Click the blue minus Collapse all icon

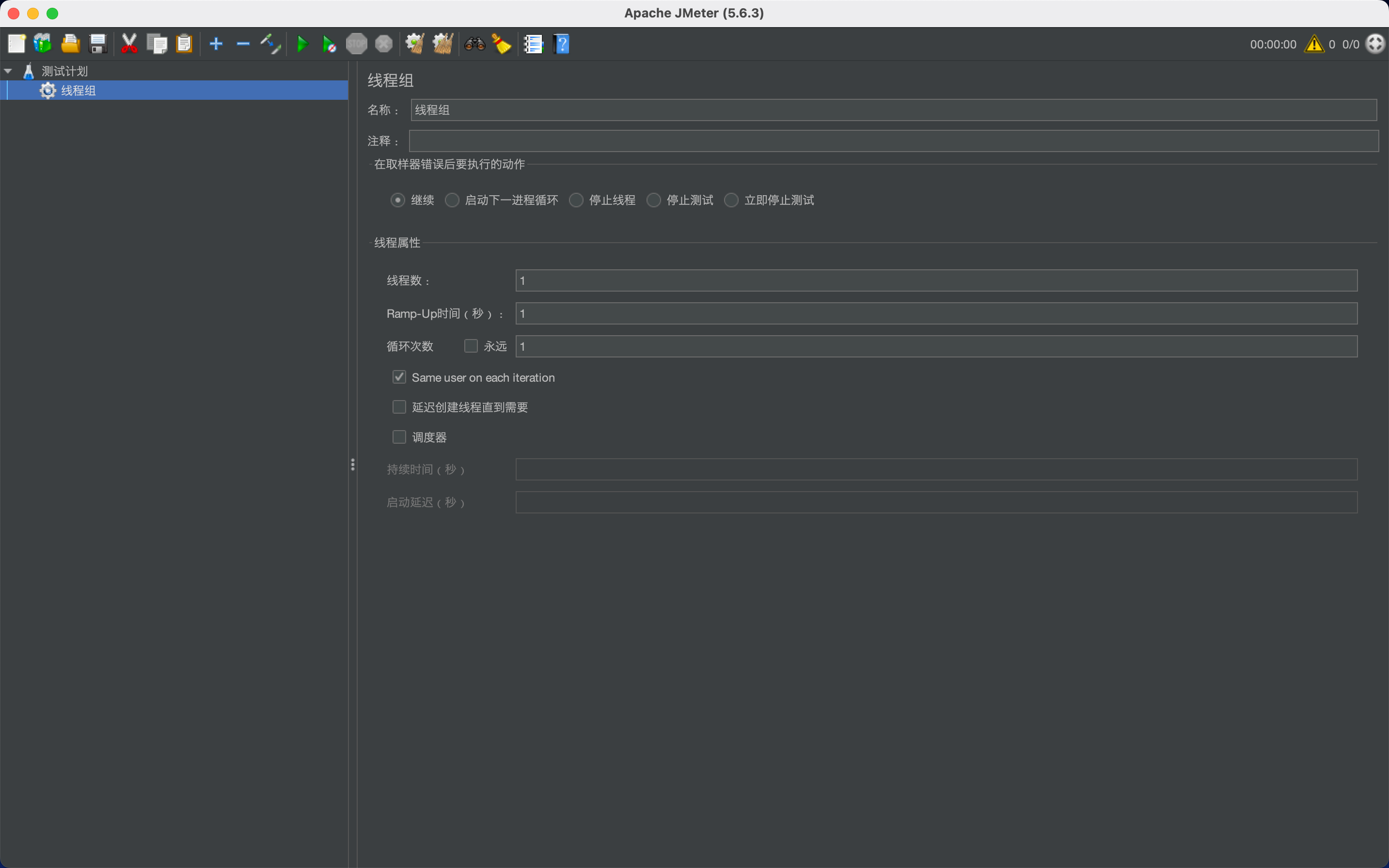(243, 44)
